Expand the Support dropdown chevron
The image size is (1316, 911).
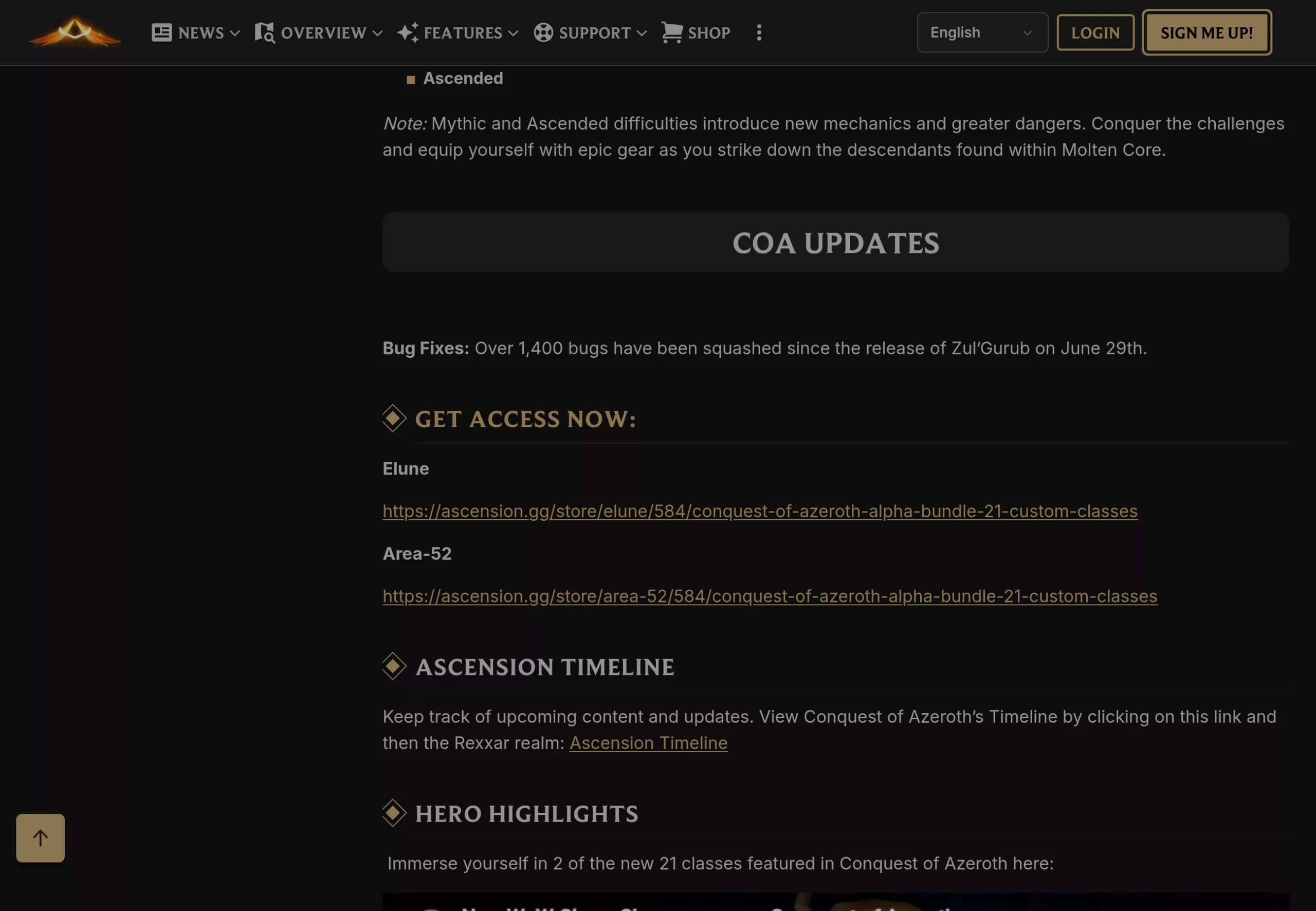click(642, 33)
